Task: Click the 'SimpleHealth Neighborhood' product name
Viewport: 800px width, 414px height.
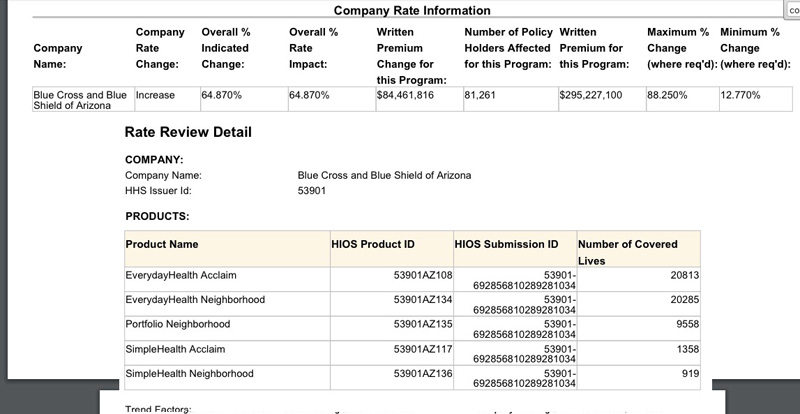Action: pos(189,374)
